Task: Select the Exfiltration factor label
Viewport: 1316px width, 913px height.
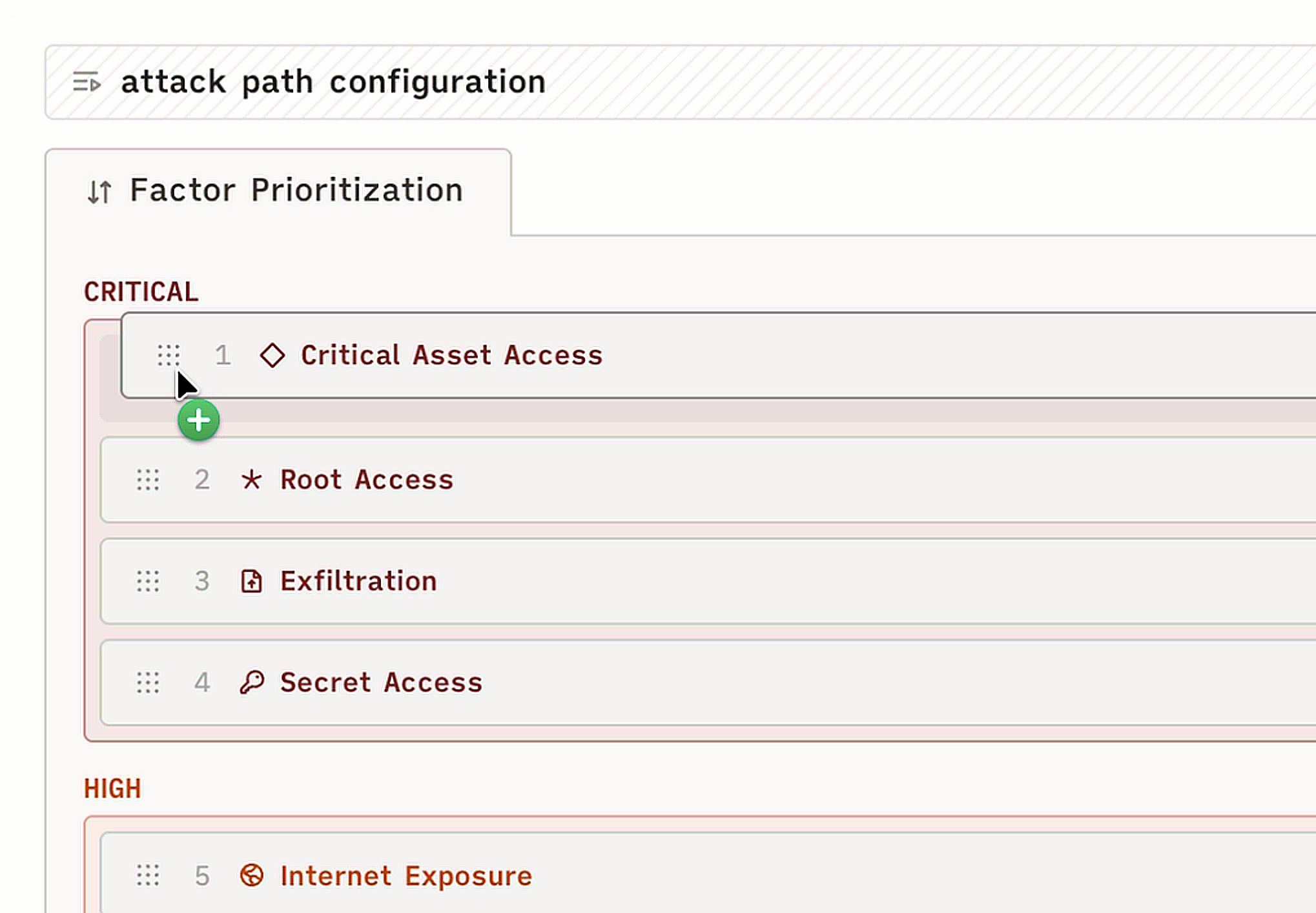Action: tap(358, 581)
